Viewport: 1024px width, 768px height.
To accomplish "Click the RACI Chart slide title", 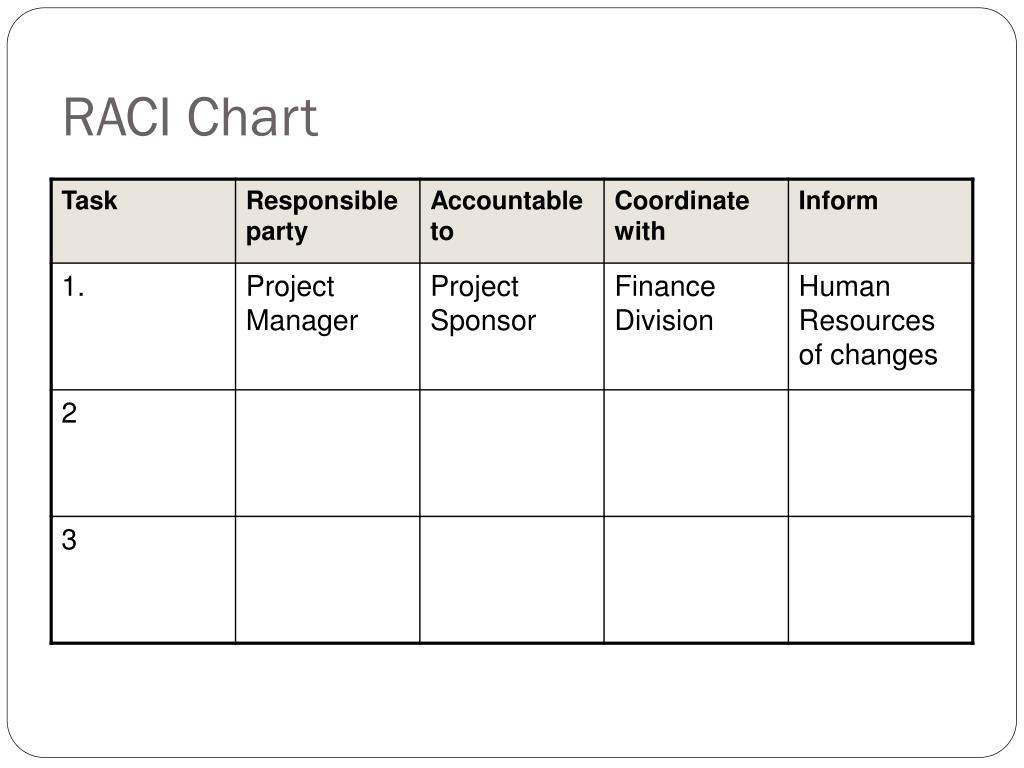I will click(x=190, y=117).
